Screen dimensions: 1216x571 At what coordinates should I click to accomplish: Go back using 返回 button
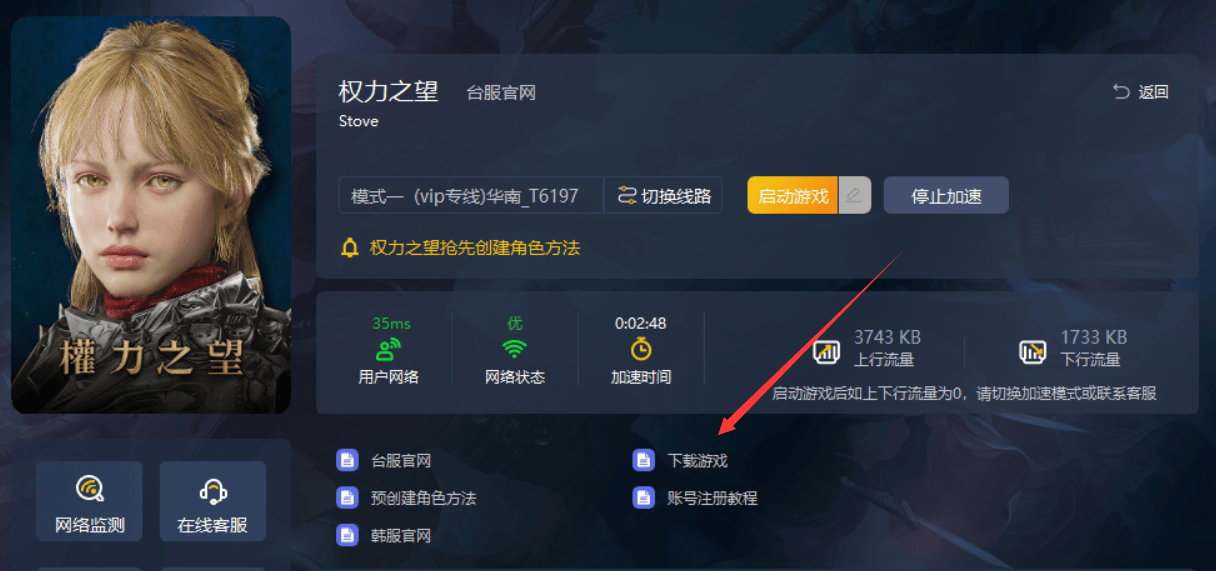(1141, 92)
